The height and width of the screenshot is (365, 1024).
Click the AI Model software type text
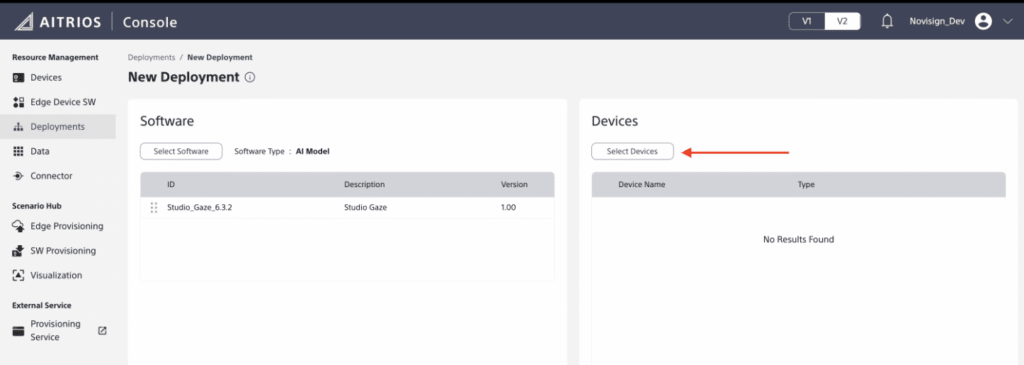pos(313,151)
